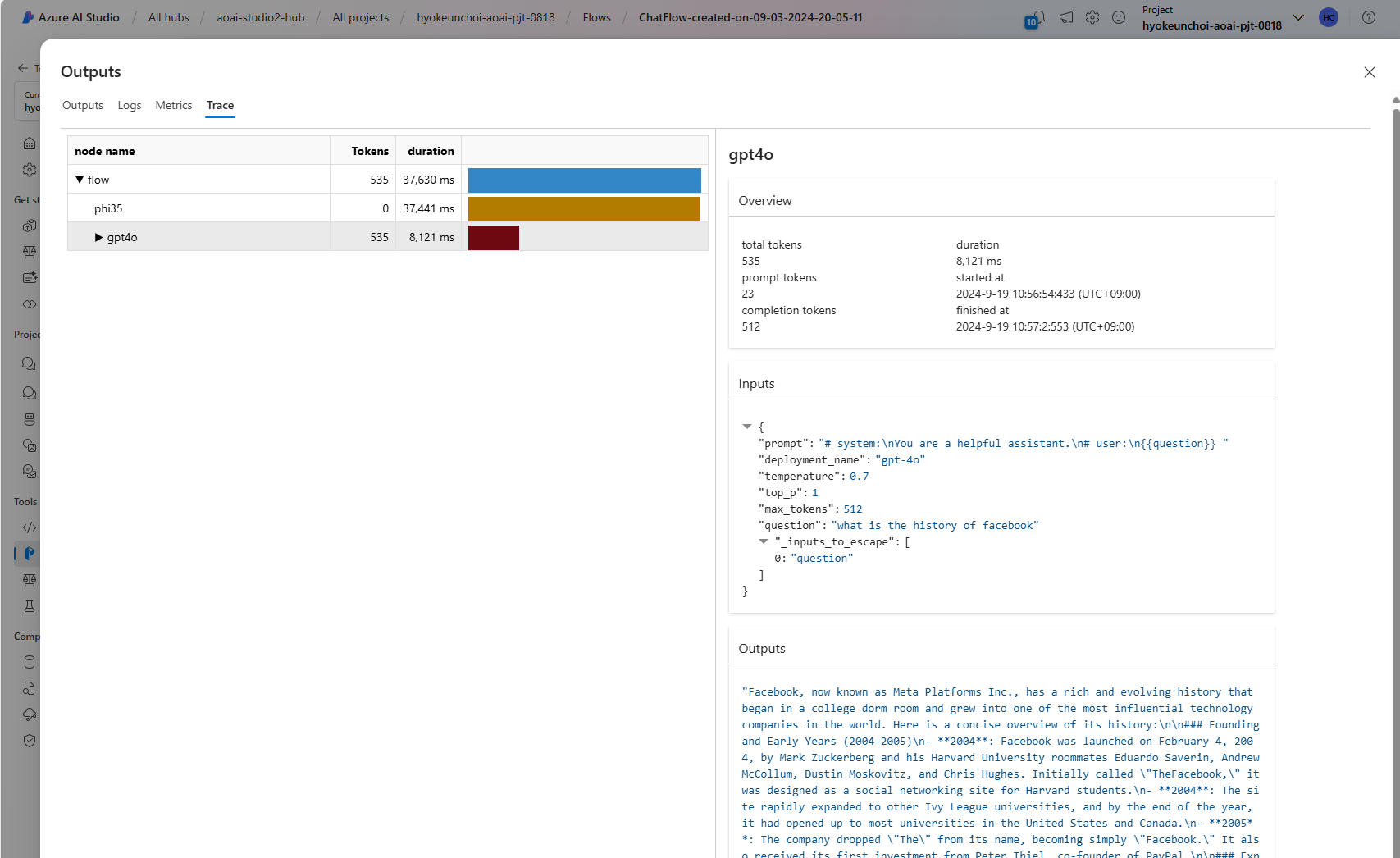Image resolution: width=1400 pixels, height=858 pixels.
Task: Click the smiley feedback icon
Action: (x=1118, y=17)
